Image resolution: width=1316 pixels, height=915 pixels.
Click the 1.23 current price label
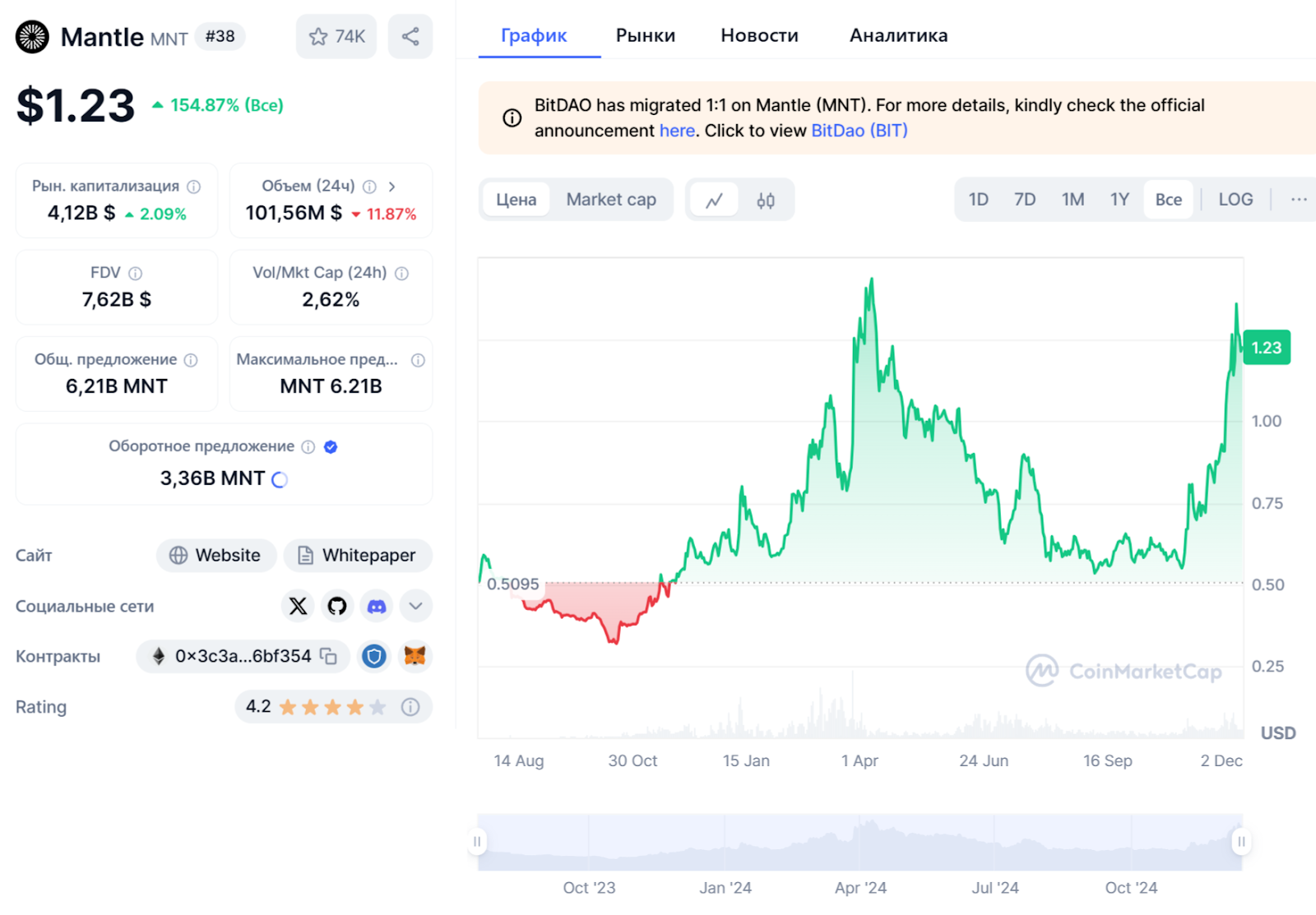(x=1267, y=347)
